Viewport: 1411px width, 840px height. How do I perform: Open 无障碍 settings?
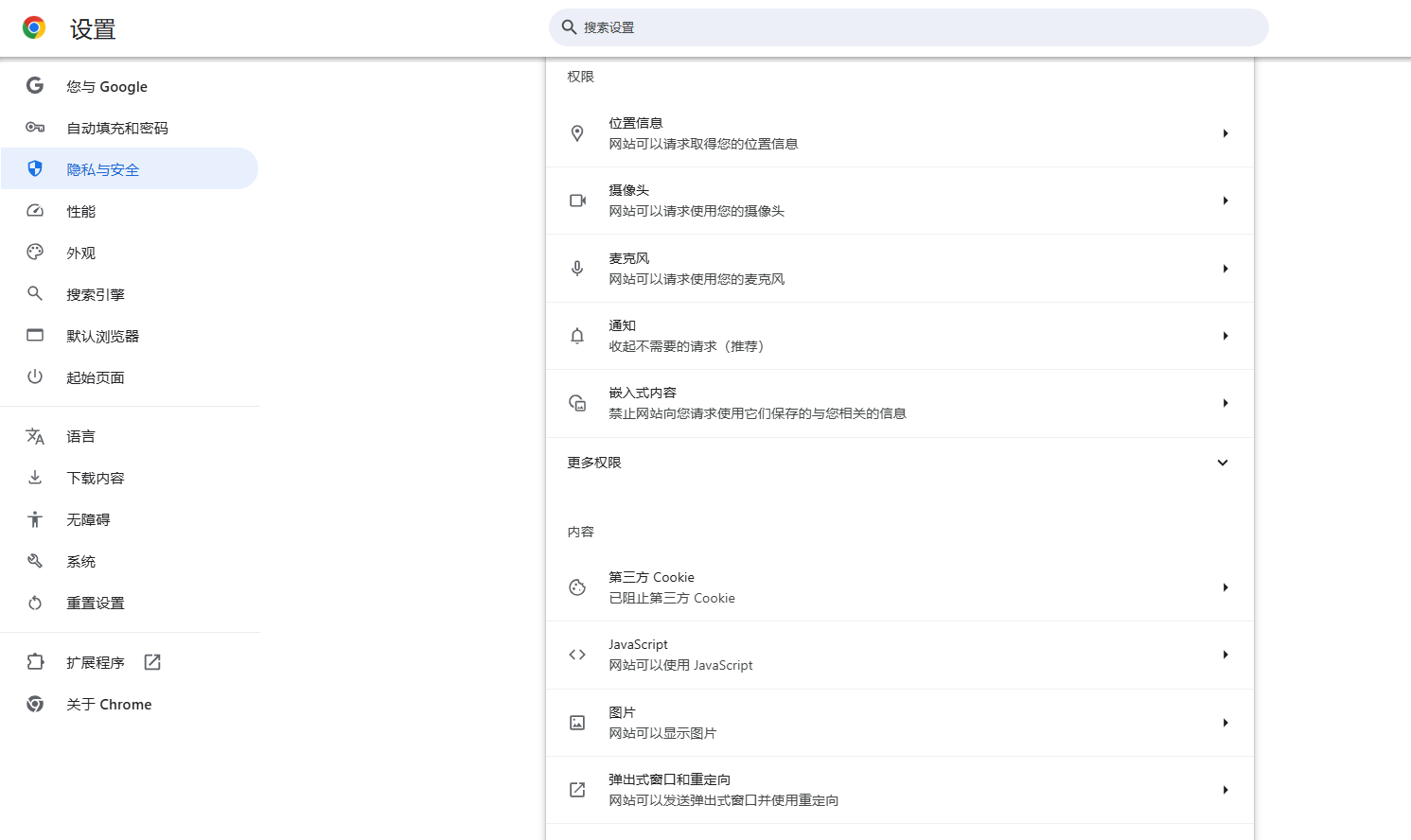click(129, 519)
